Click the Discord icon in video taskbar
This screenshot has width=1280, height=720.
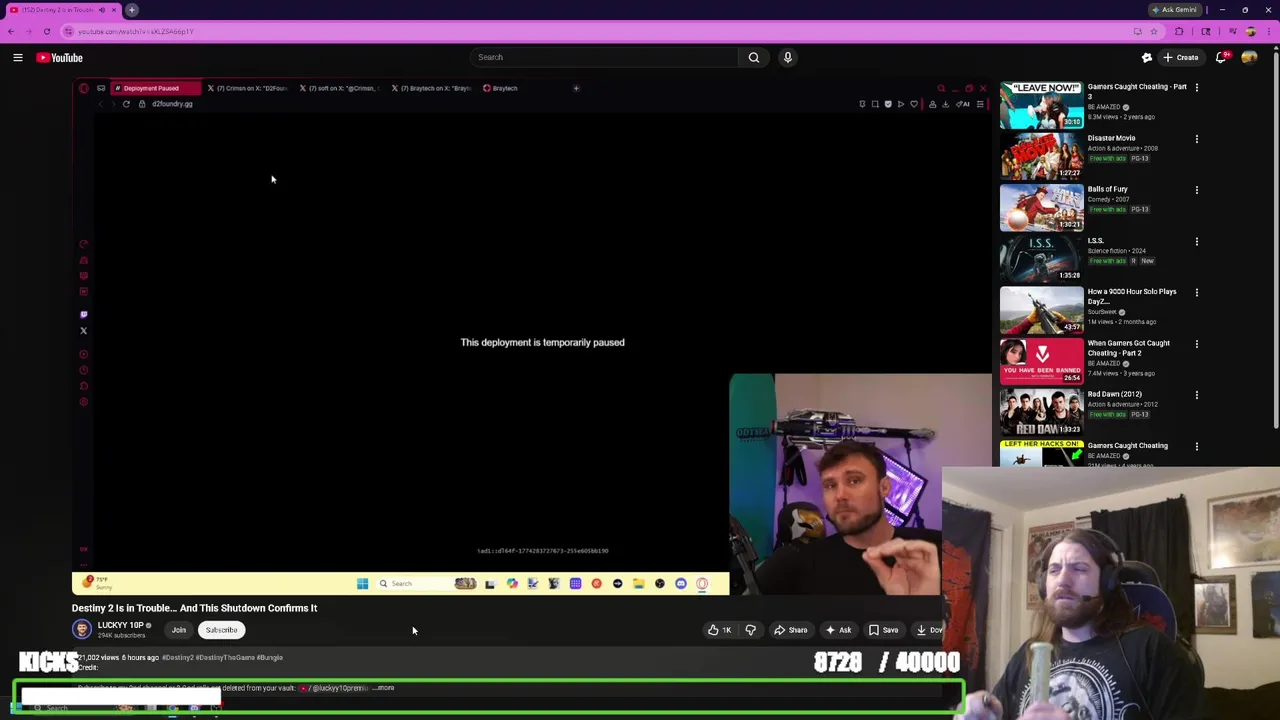point(681,584)
